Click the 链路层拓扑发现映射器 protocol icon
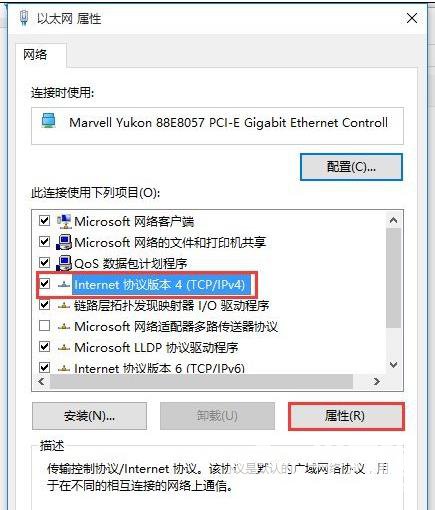The width and height of the screenshot is (435, 510). (x=64, y=306)
